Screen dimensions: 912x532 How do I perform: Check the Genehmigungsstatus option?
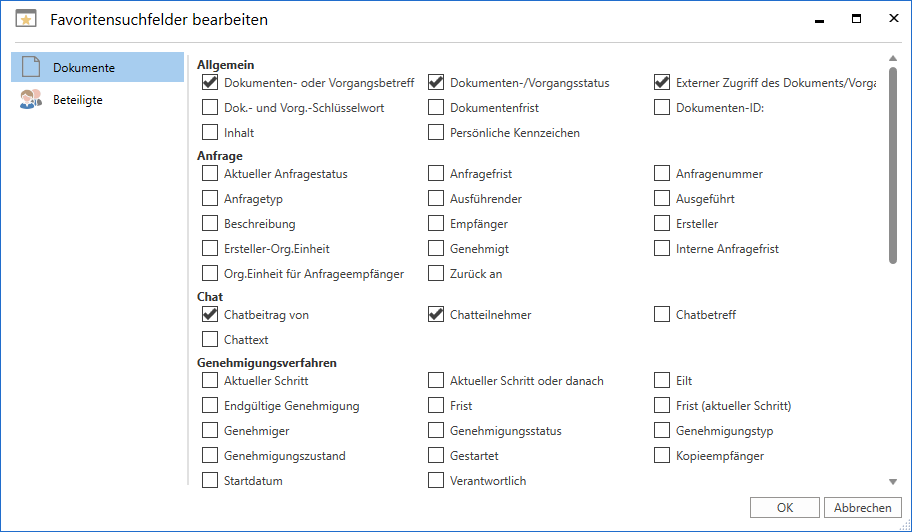pyautogui.click(x=436, y=431)
